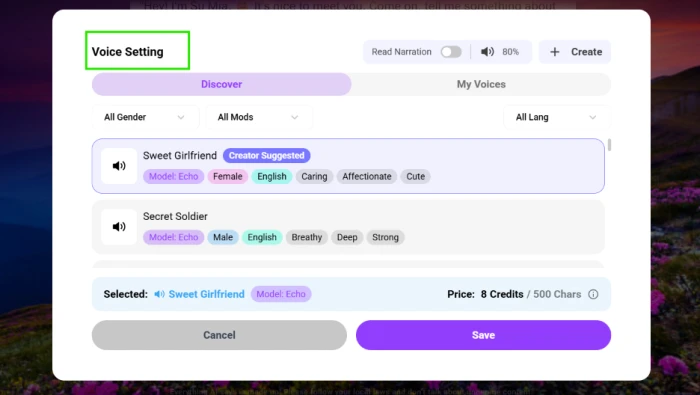Click the plus icon on Create
This screenshot has width=700, height=395.
554,52
